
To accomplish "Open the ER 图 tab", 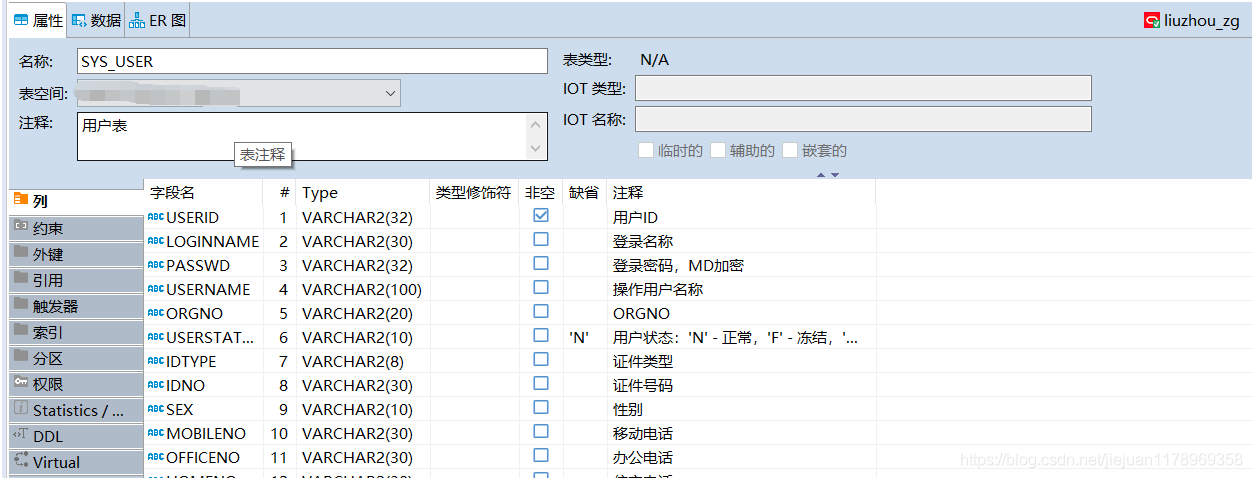I will click(x=158, y=20).
